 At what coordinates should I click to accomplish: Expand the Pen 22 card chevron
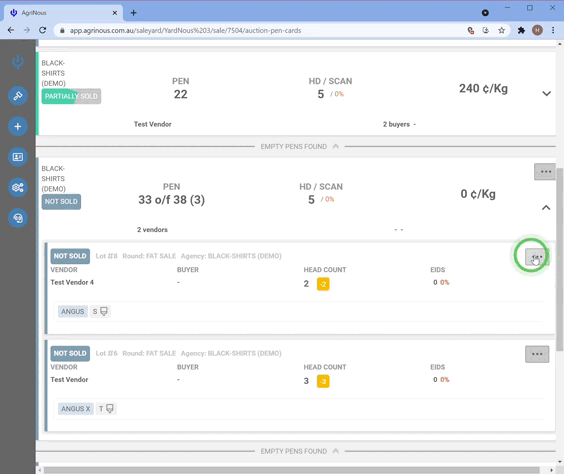(x=546, y=94)
